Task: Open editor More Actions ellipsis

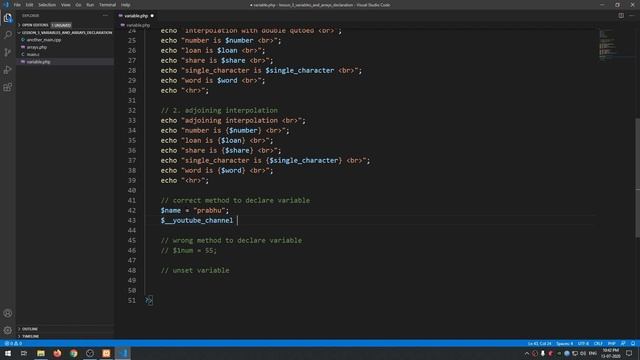Action: coord(631,16)
